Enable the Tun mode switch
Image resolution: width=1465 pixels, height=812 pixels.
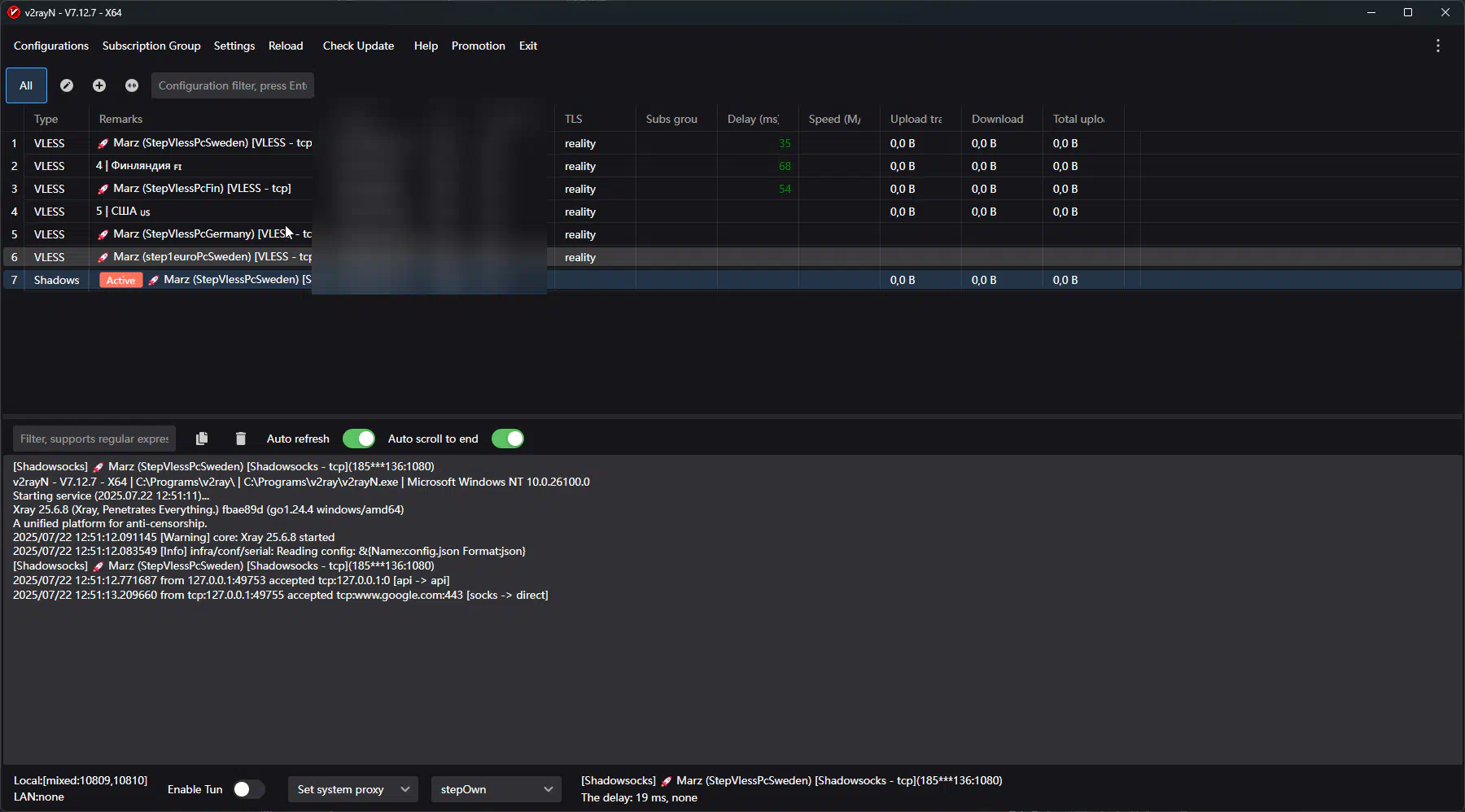[249, 789]
